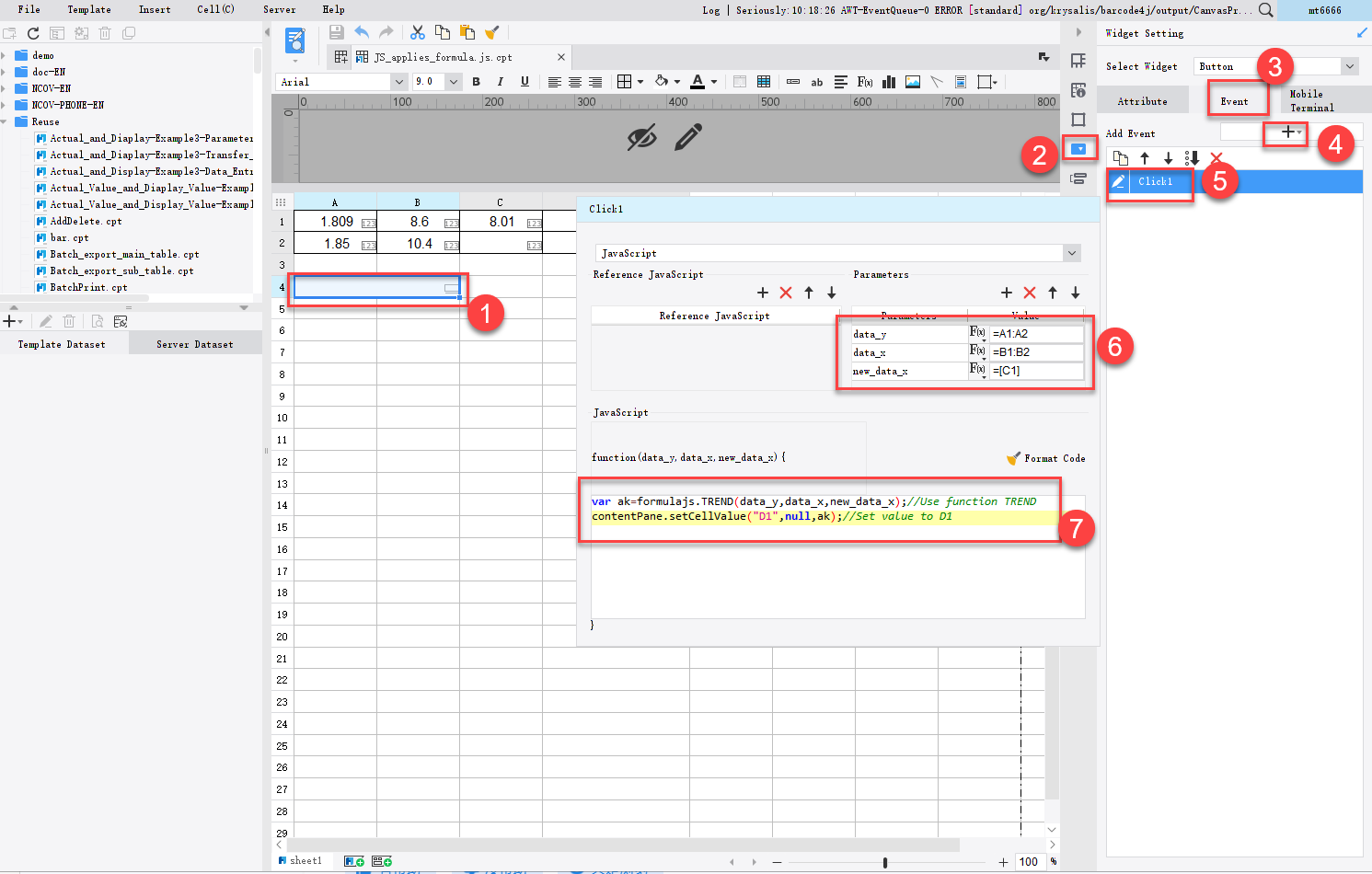The height and width of the screenshot is (874, 1372).
Task: Click the Undo arrow icon
Action: click(362, 32)
